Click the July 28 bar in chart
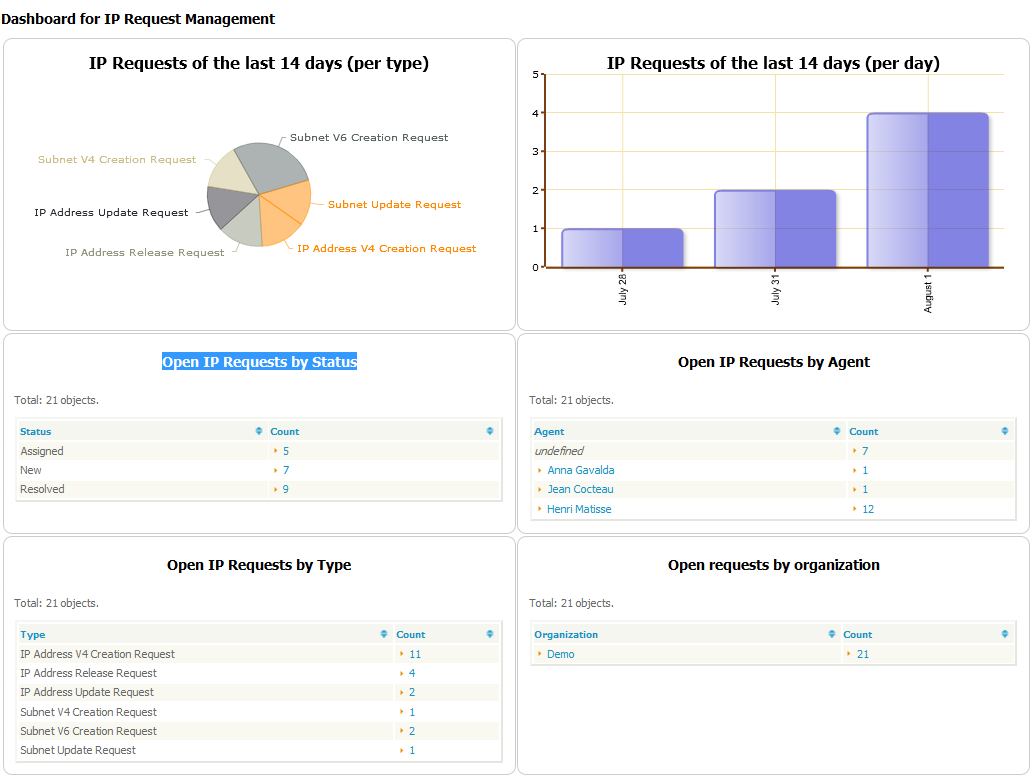This screenshot has width=1031, height=776. pos(622,248)
